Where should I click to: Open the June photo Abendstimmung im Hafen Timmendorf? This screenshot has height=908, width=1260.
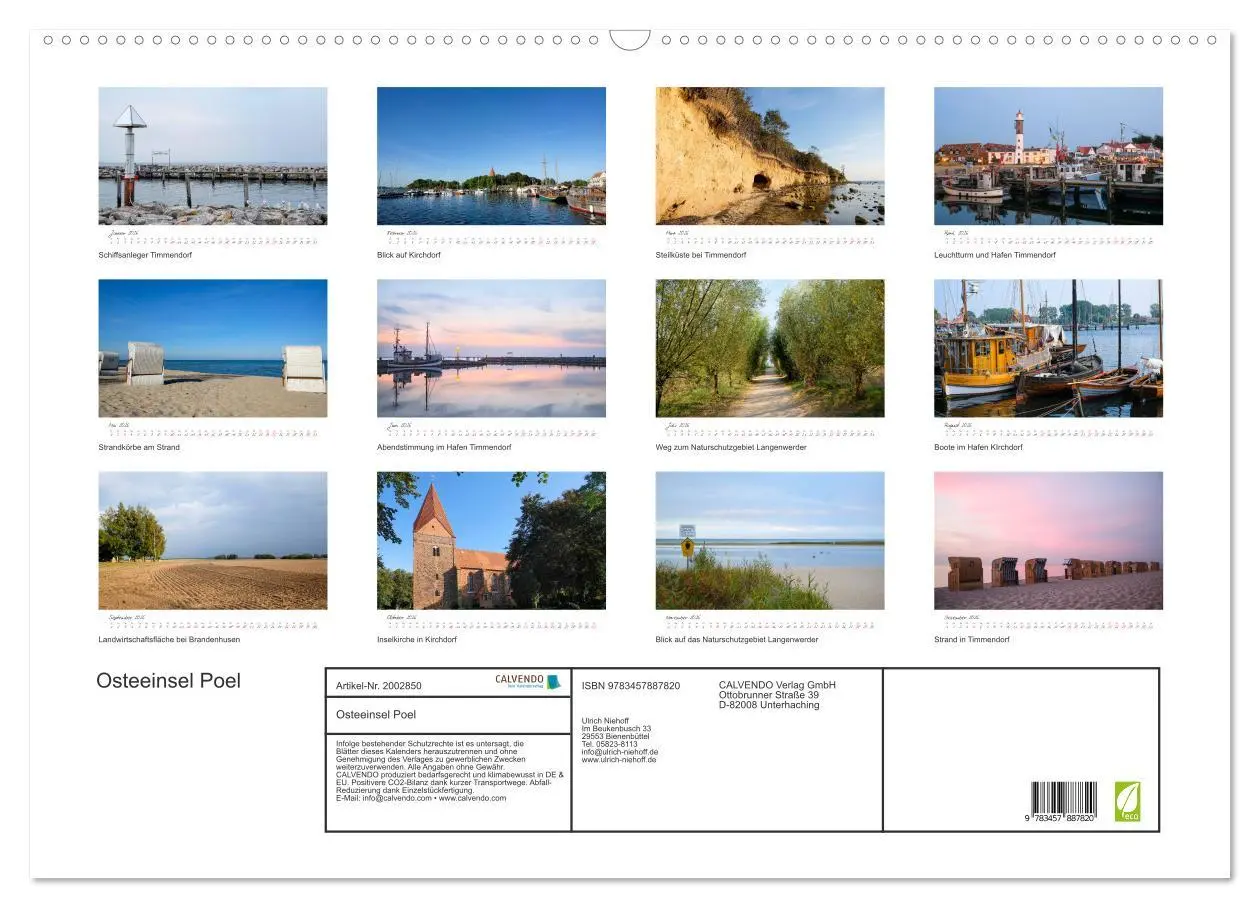[x=492, y=348]
